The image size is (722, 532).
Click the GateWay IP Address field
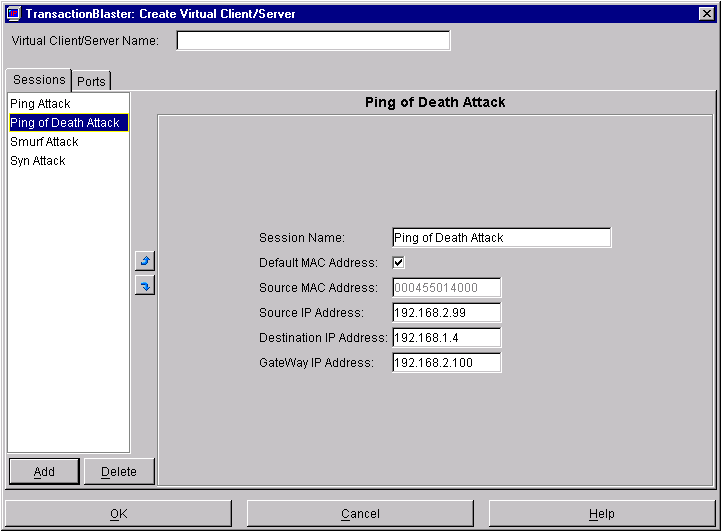click(x=446, y=362)
